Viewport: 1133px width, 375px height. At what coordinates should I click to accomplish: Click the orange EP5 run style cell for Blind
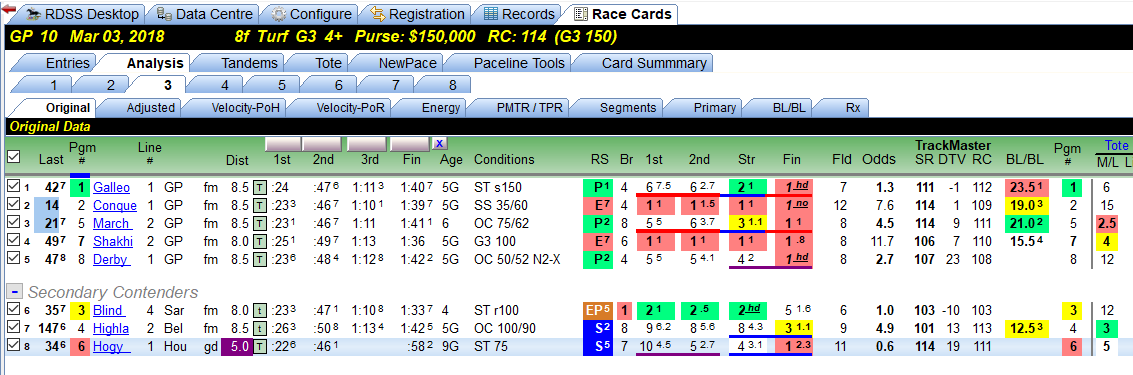click(597, 311)
